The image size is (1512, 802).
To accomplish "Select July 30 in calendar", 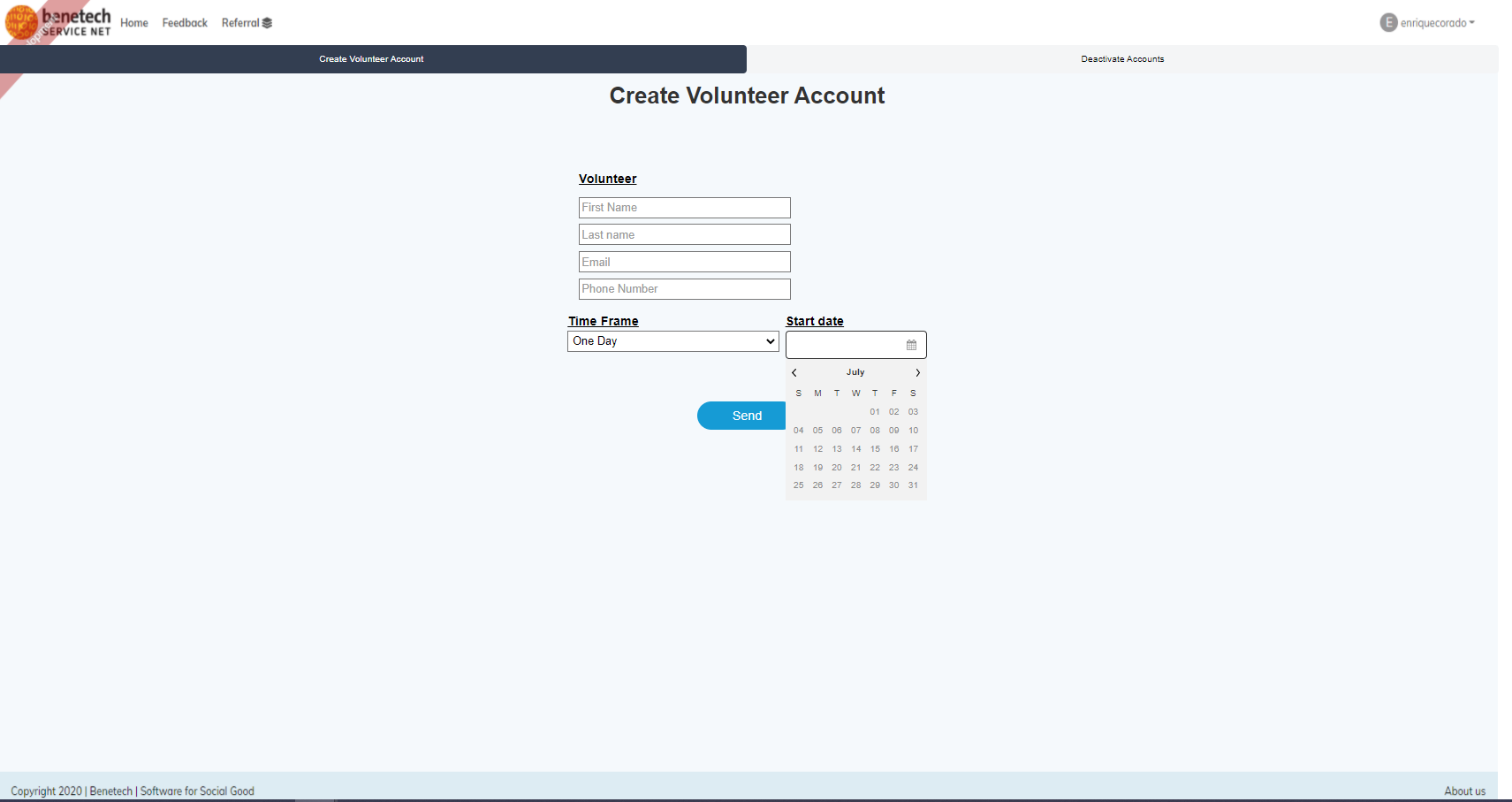I will coord(894,485).
